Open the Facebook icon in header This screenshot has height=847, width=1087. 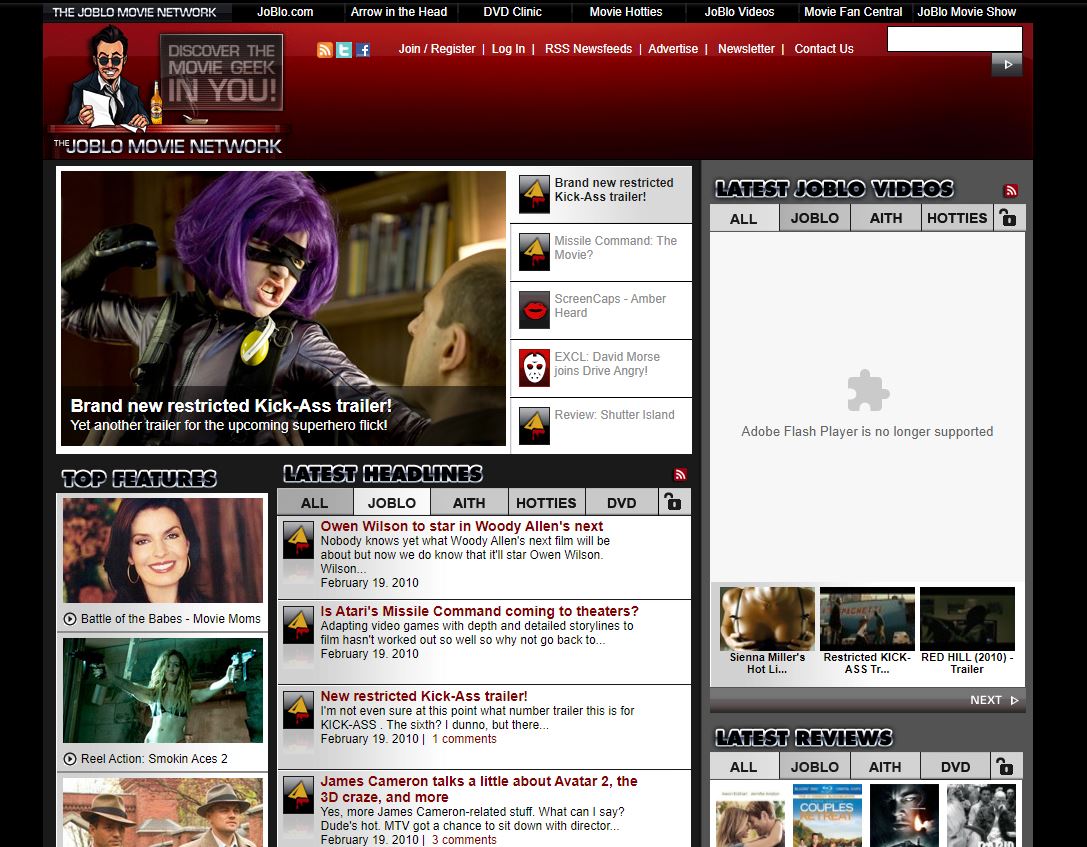(x=363, y=50)
